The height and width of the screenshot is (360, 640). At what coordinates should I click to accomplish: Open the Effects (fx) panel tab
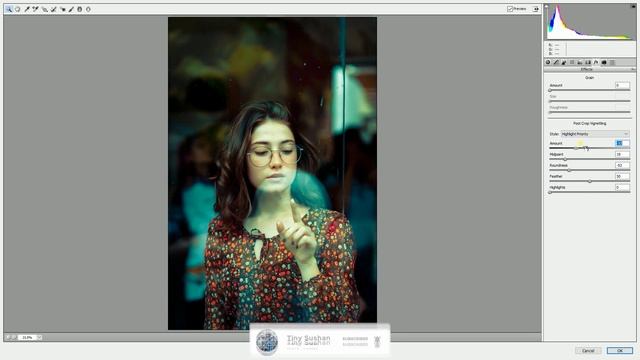pyautogui.click(x=596, y=62)
